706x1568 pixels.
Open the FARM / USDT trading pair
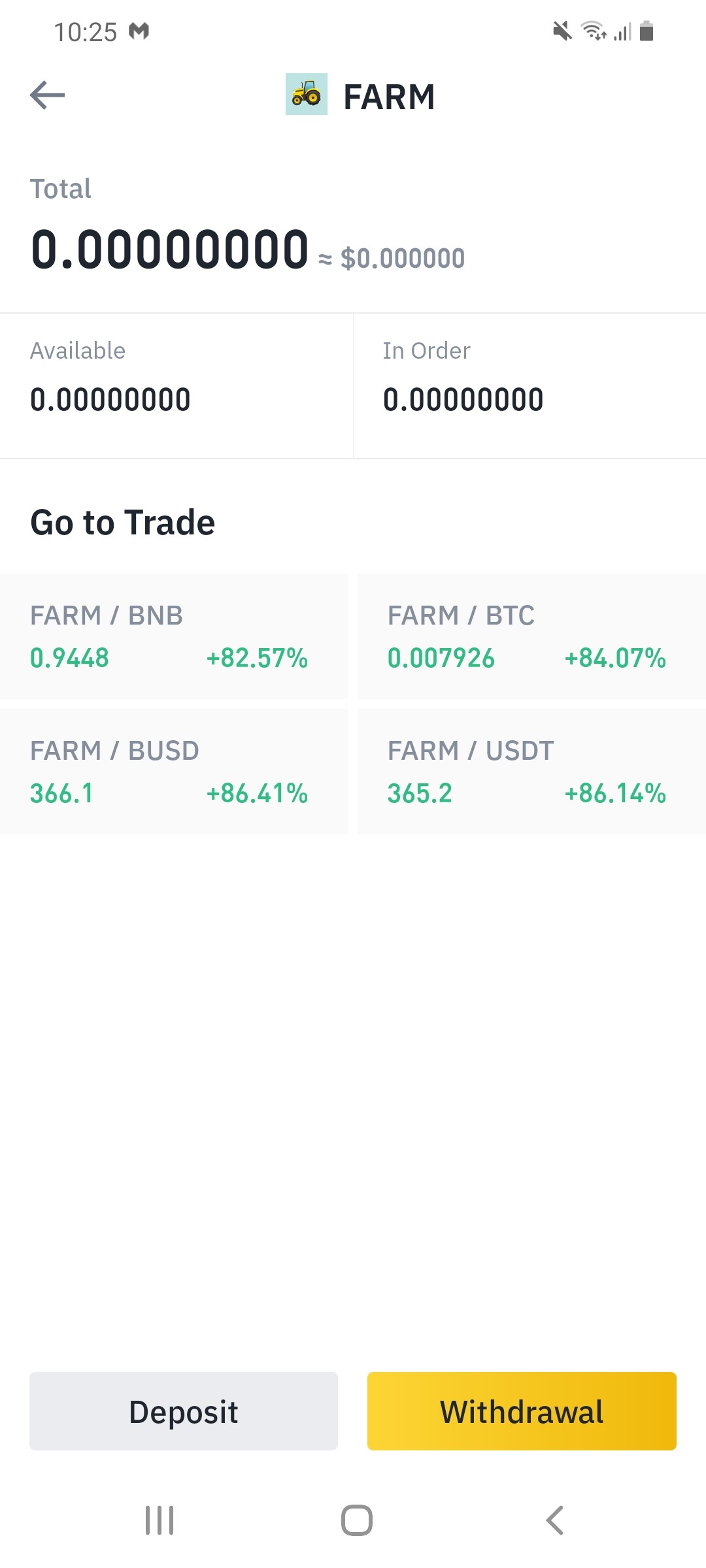(532, 772)
